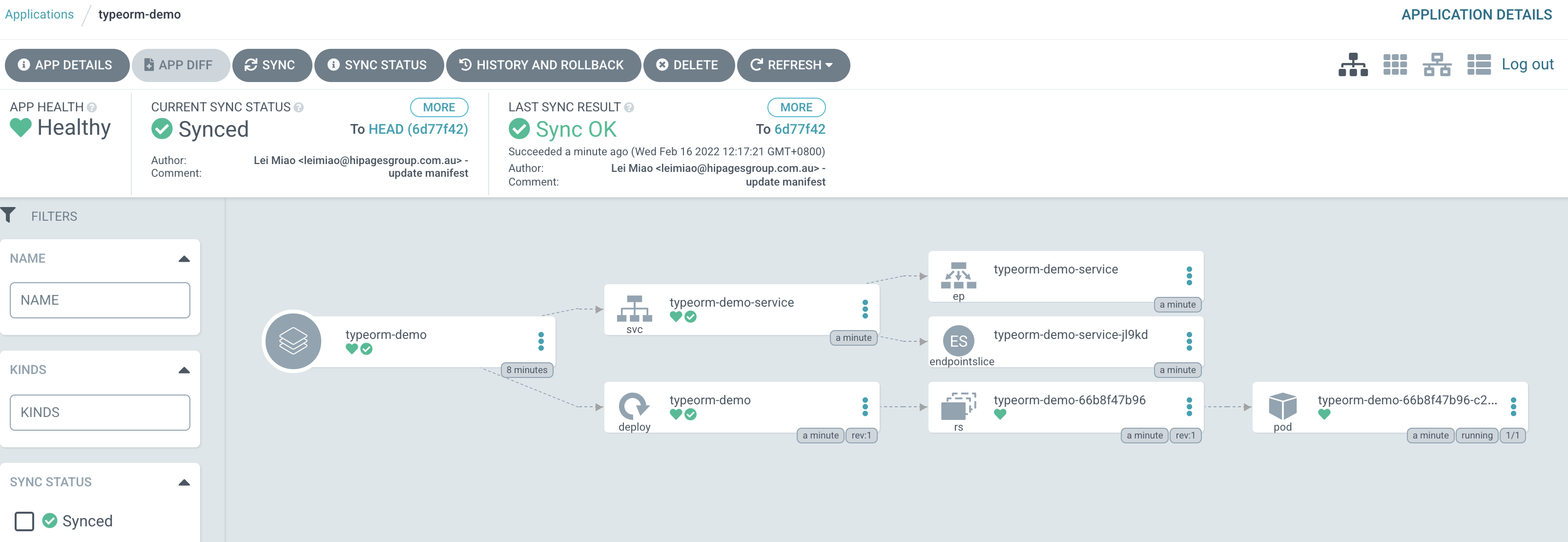
Task: Open the pods grid view
Action: [x=1395, y=64]
